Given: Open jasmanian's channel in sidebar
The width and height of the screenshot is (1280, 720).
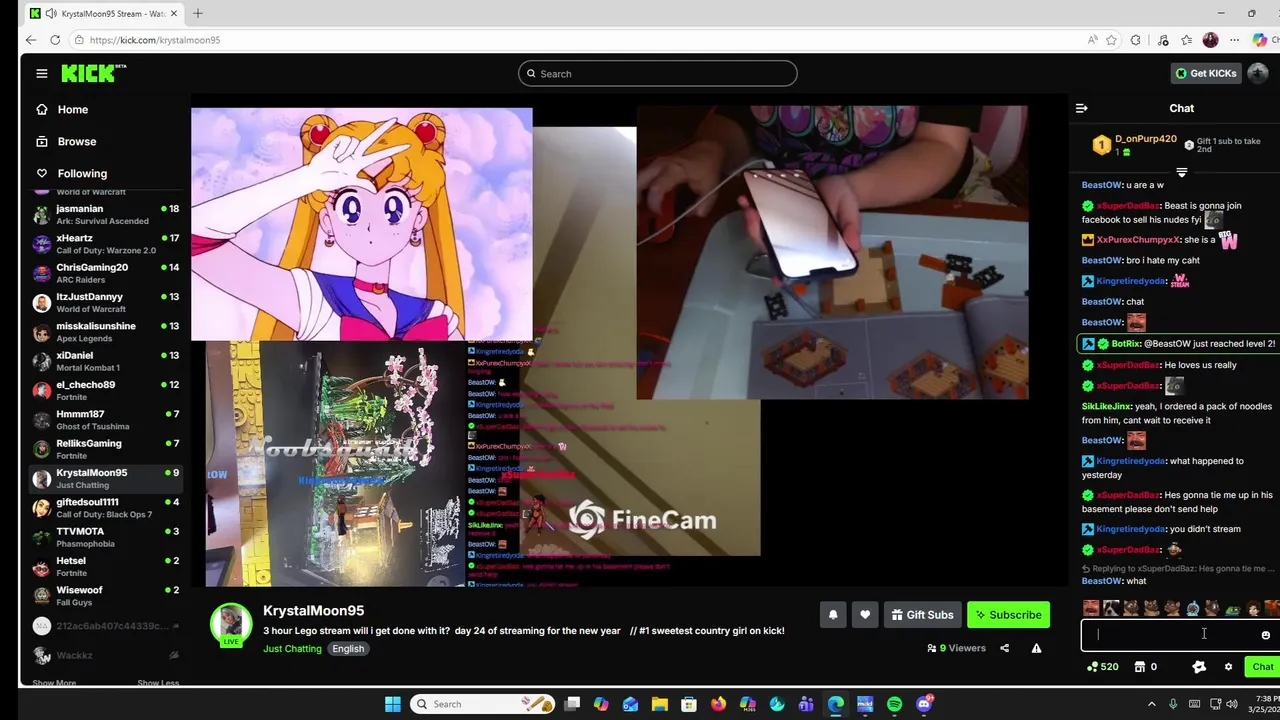Looking at the screenshot, I should coord(105,215).
